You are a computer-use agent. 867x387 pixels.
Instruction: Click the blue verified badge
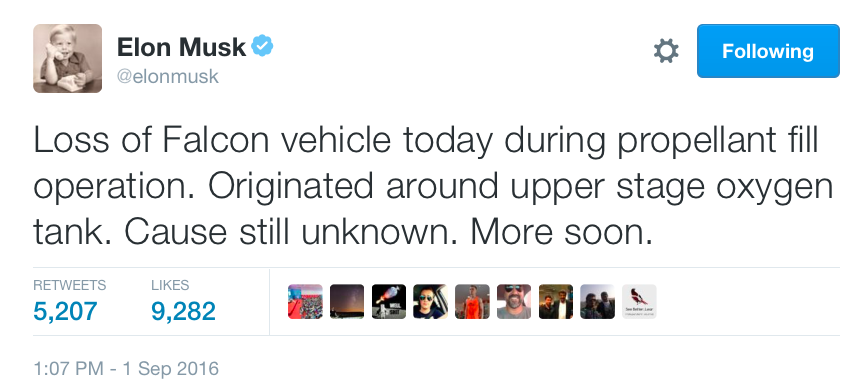point(262,46)
